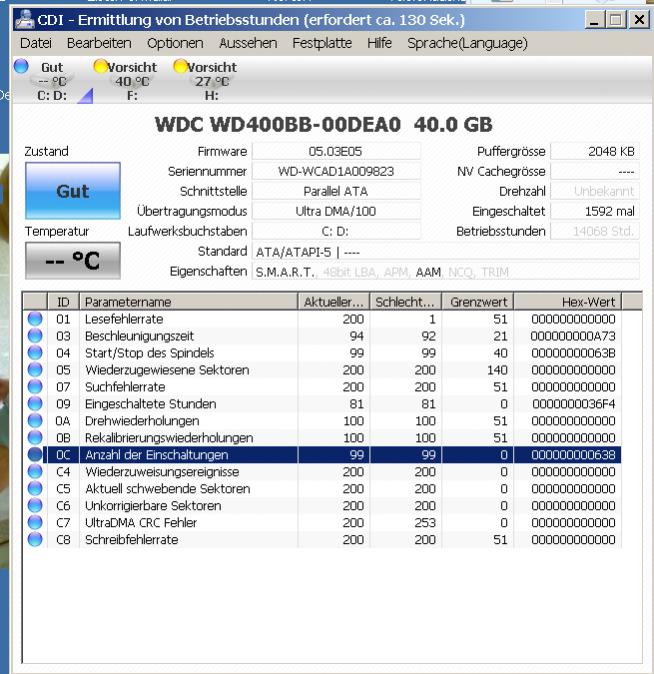This screenshot has width=654, height=674.
Task: Click status icon of Lesefehlerrate row
Action: (x=35, y=319)
